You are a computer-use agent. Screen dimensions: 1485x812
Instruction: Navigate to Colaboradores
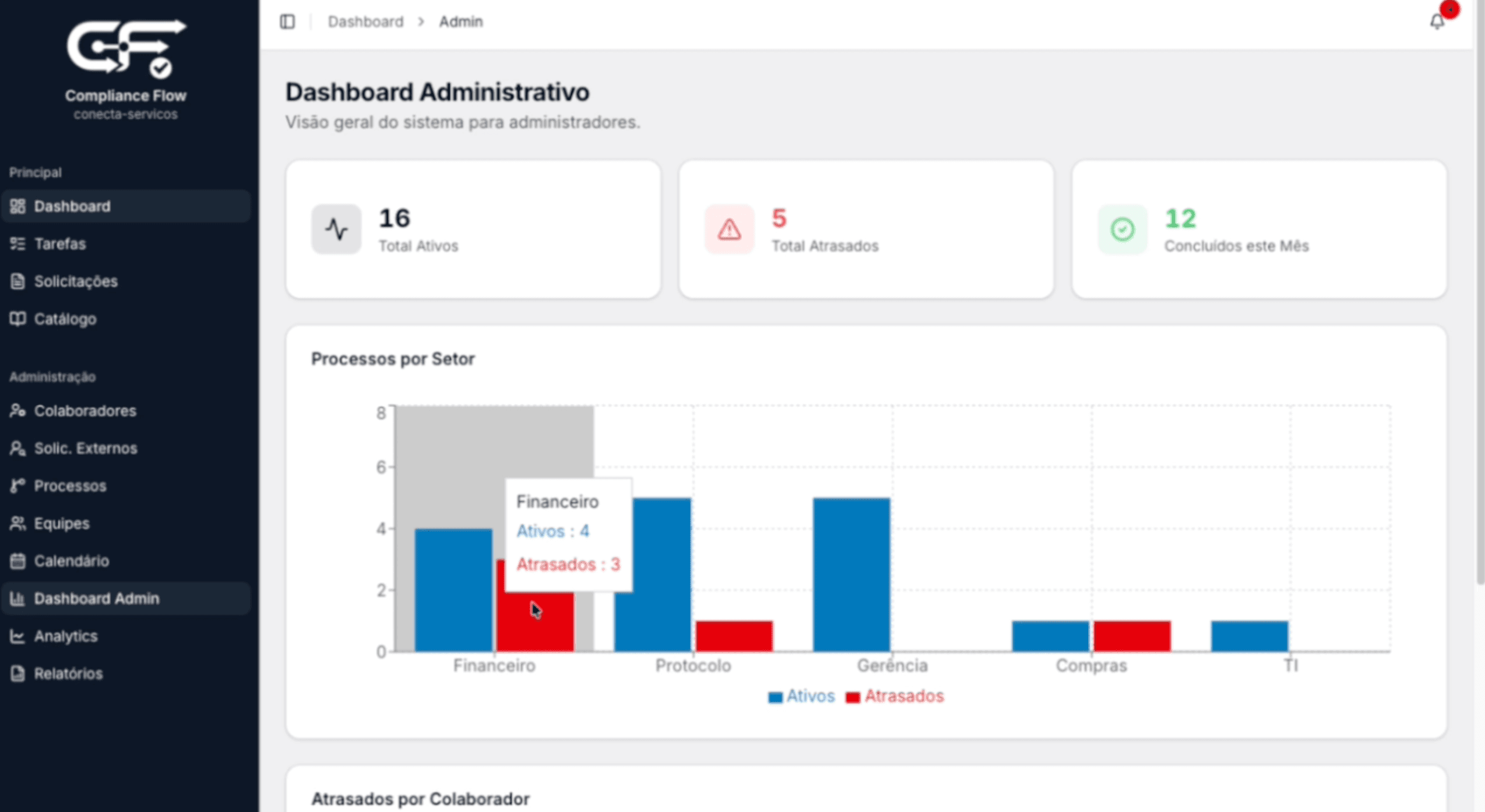(x=126, y=411)
